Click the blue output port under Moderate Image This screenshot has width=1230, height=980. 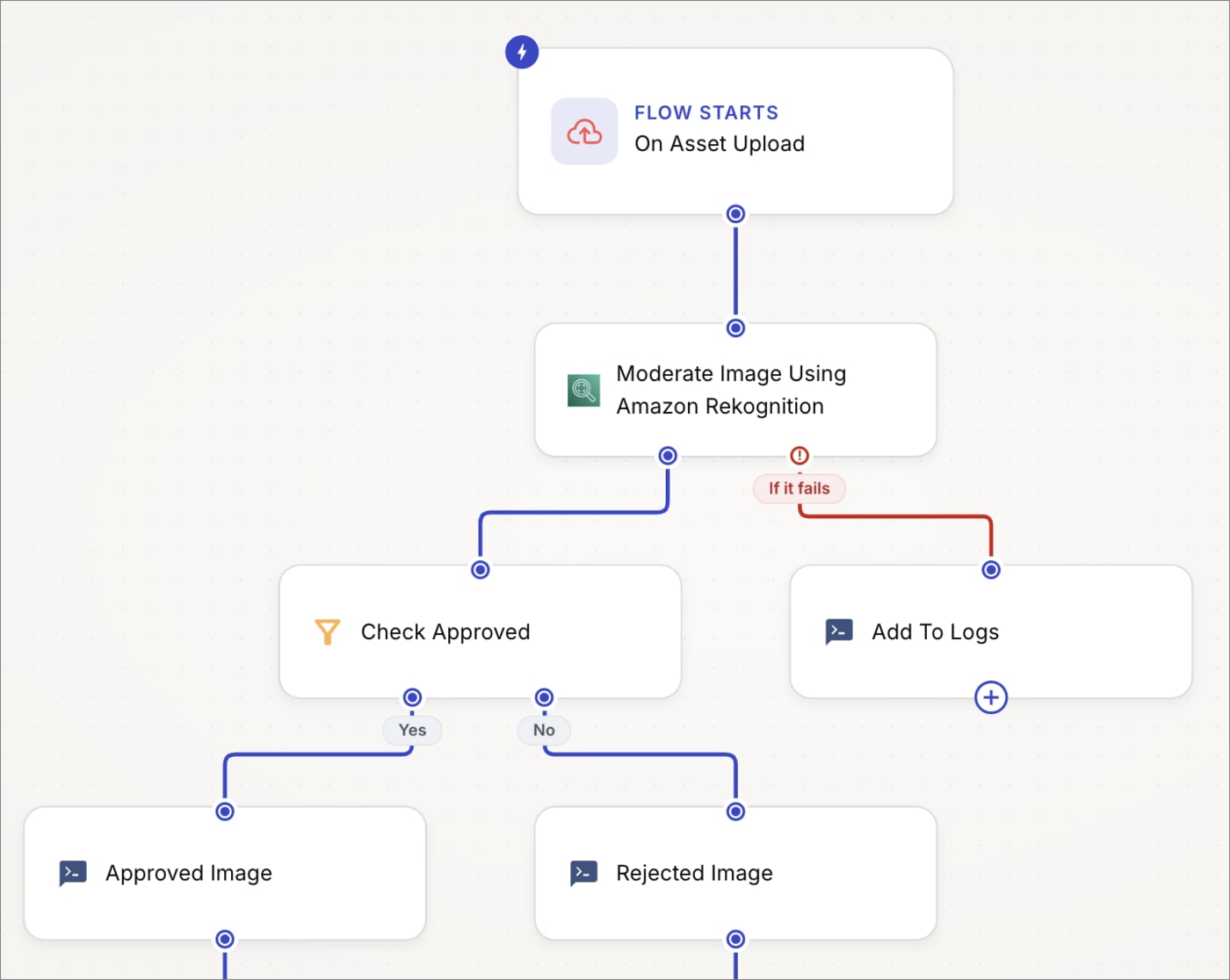pyautogui.click(x=668, y=455)
